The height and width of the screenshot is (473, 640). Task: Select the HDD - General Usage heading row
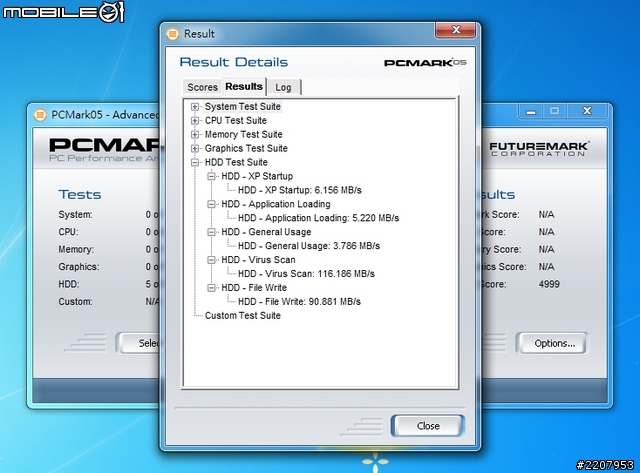point(266,232)
